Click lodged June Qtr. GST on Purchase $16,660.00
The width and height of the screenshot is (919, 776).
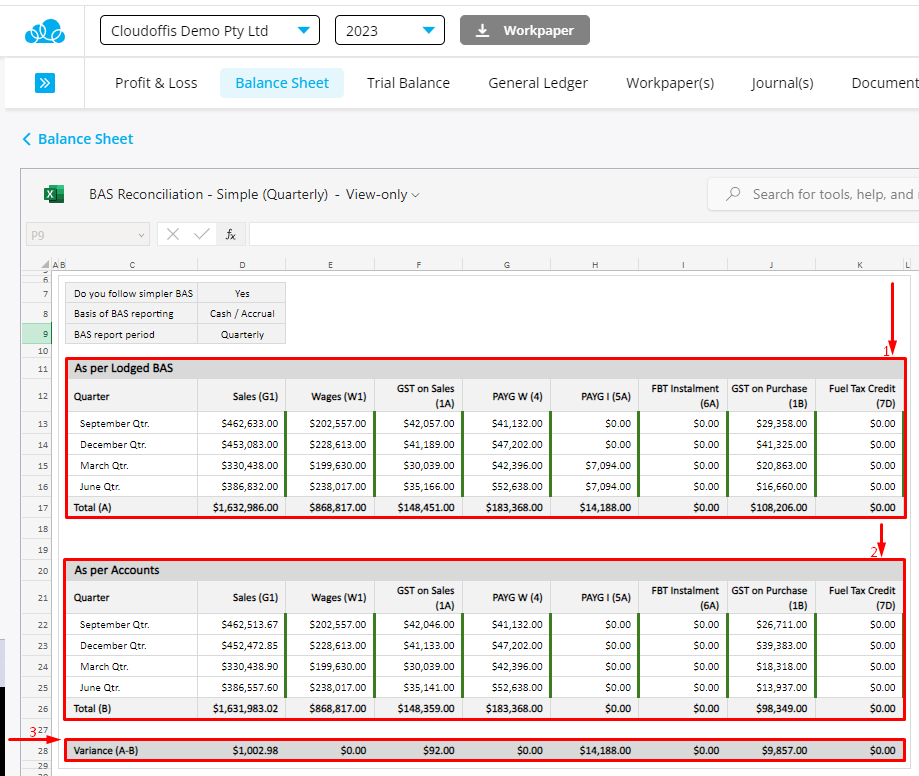click(x=771, y=486)
